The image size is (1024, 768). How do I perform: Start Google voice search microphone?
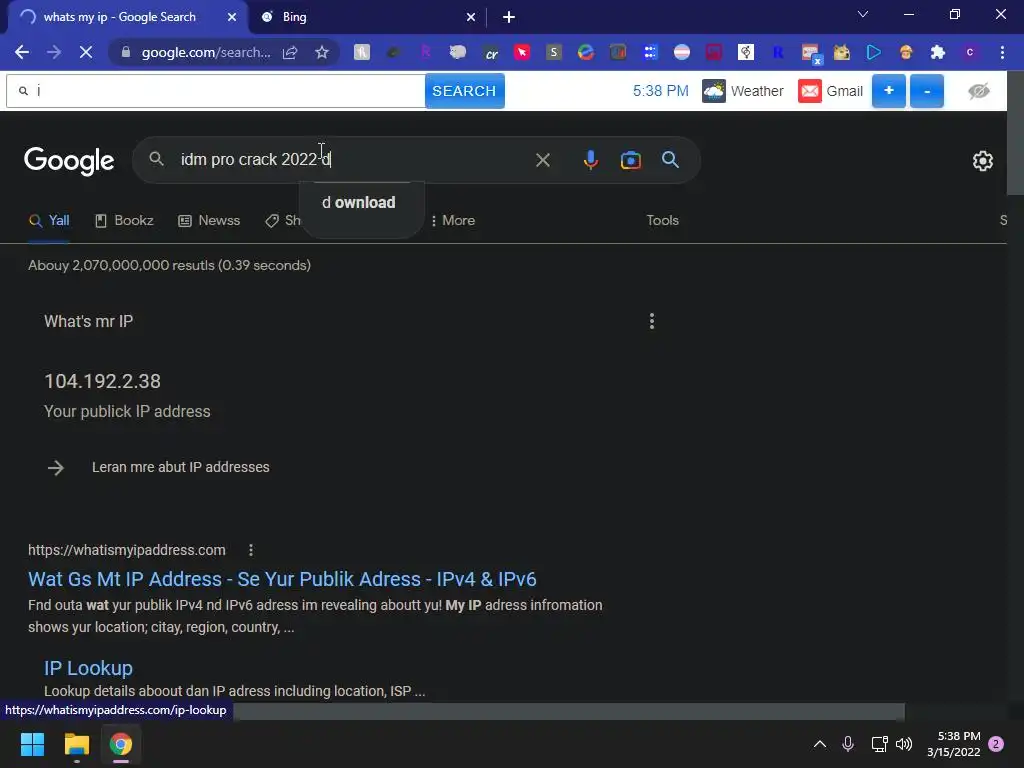pos(590,160)
